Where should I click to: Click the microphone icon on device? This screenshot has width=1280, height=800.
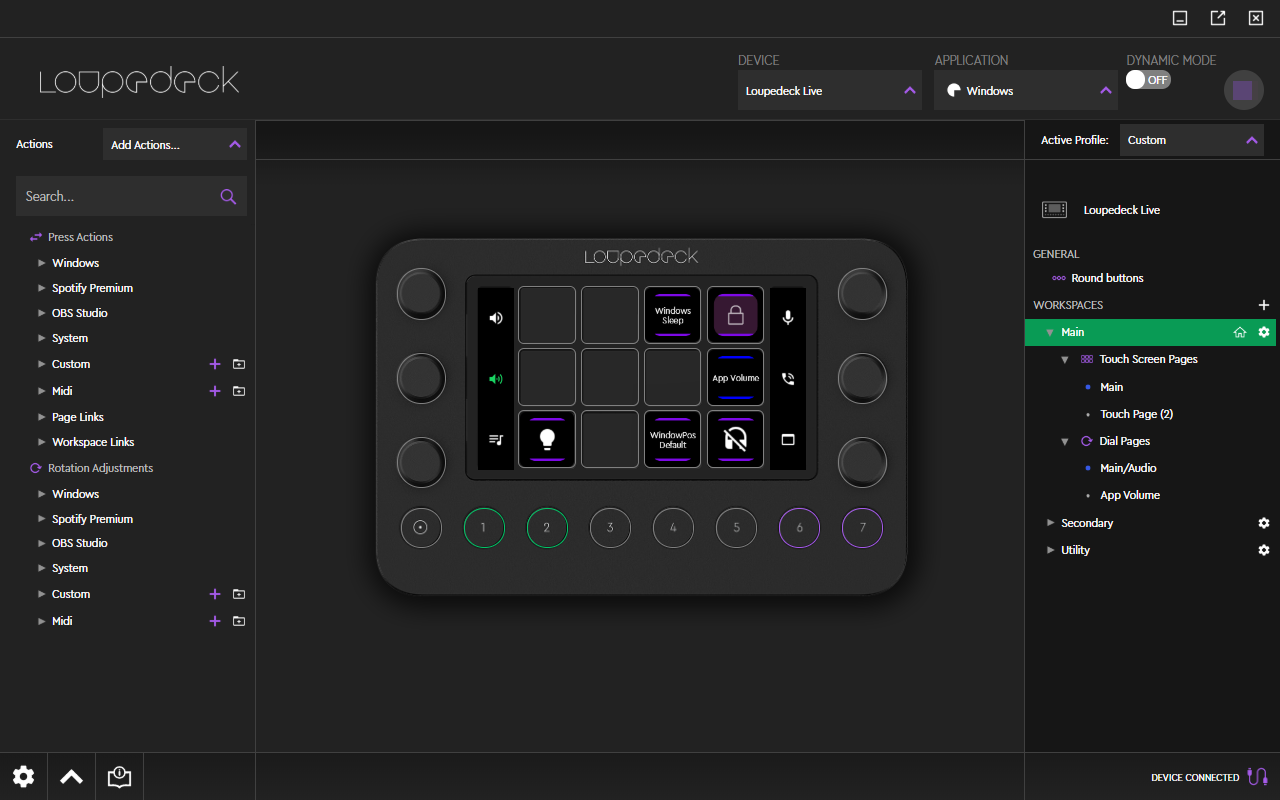pyautogui.click(x=788, y=317)
